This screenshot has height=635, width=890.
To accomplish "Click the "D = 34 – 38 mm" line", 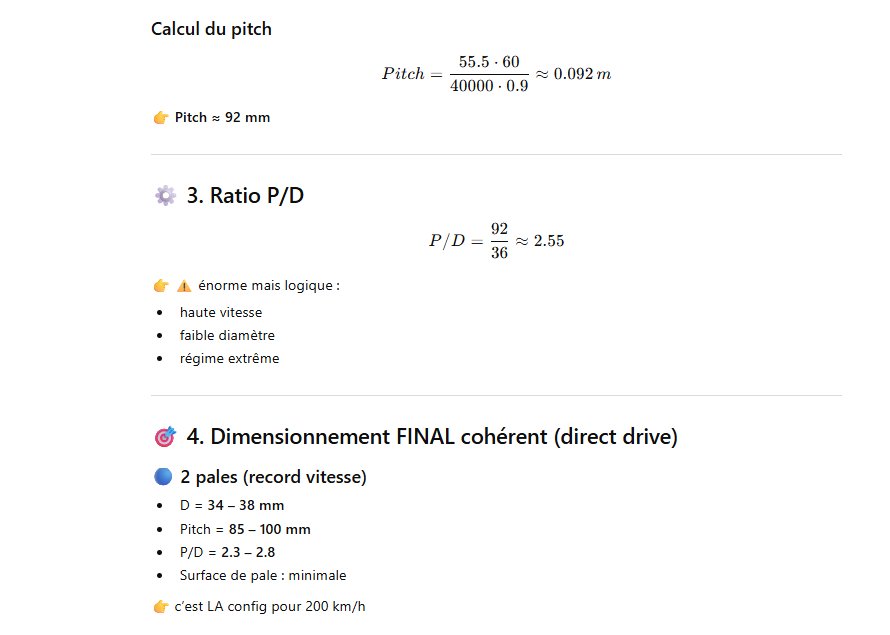I will click(232, 506).
